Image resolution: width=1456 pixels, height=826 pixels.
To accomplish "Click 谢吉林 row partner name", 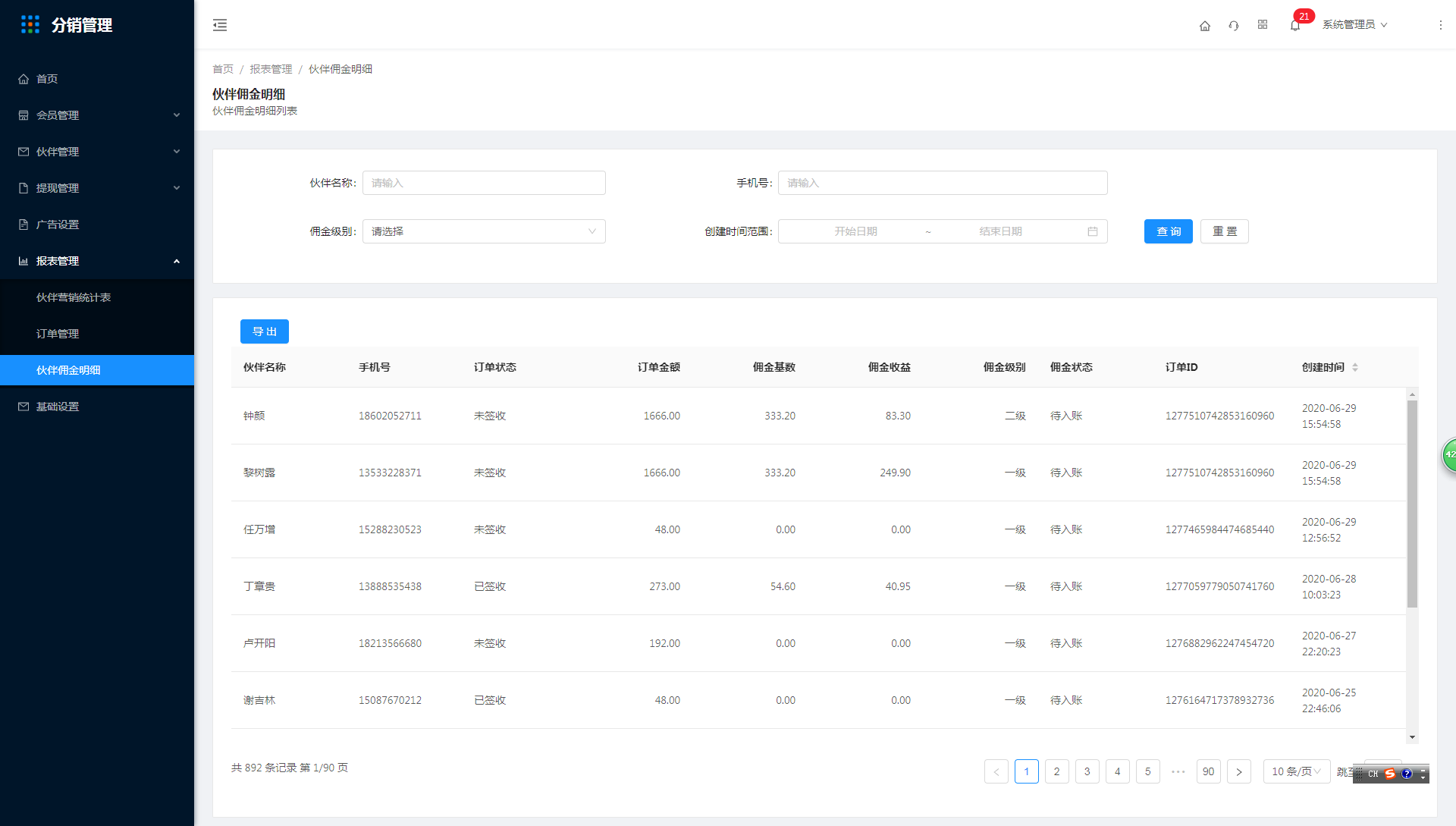I will point(259,700).
